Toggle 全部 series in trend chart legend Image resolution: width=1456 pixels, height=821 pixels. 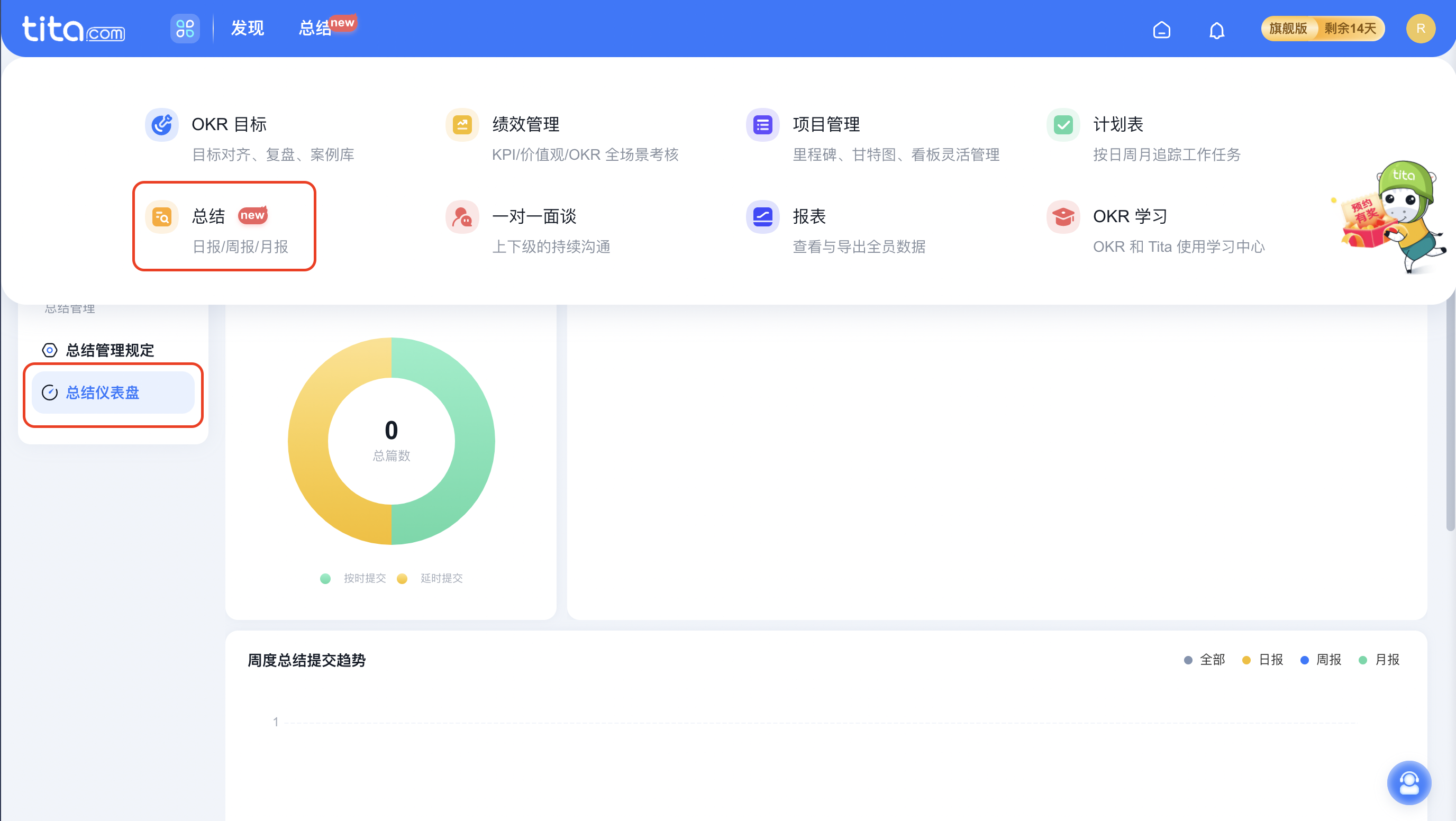pos(1205,660)
